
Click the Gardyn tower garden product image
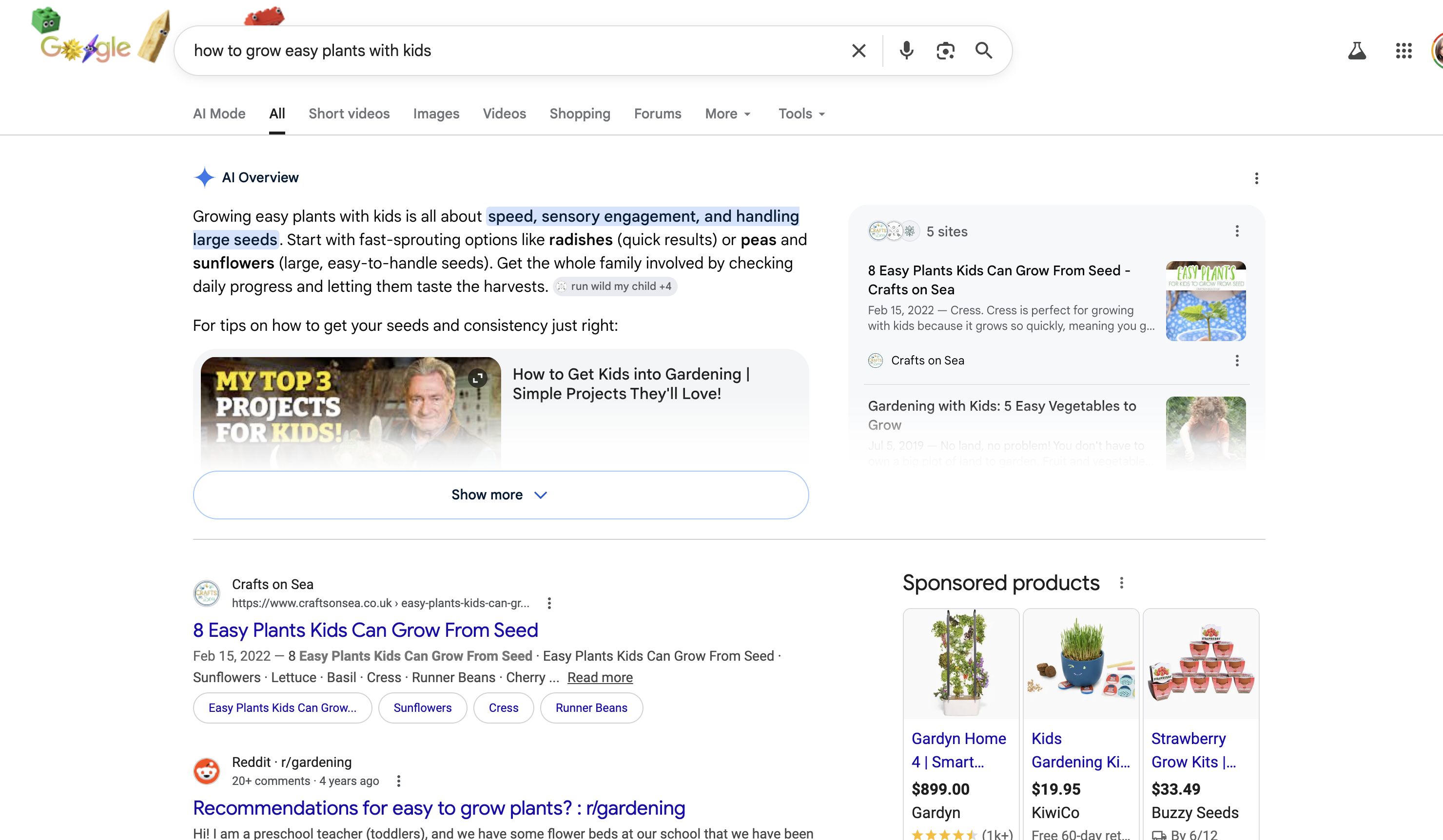tap(961, 664)
